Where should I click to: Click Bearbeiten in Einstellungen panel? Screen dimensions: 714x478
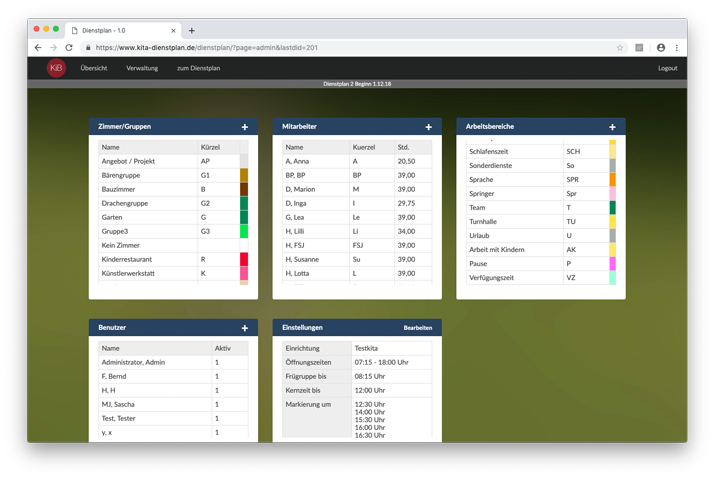coord(418,328)
